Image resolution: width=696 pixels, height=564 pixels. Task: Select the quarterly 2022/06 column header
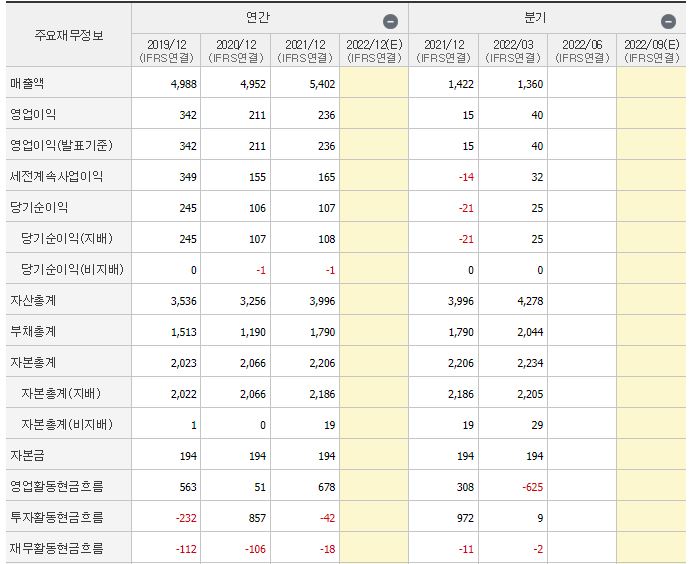click(582, 51)
